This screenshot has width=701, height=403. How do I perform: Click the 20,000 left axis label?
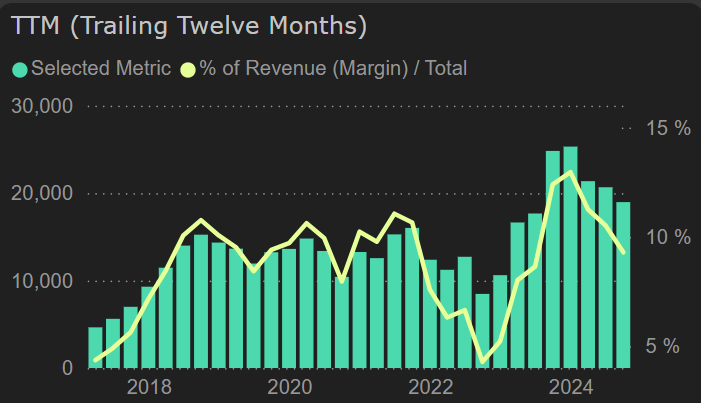pyautogui.click(x=41, y=193)
